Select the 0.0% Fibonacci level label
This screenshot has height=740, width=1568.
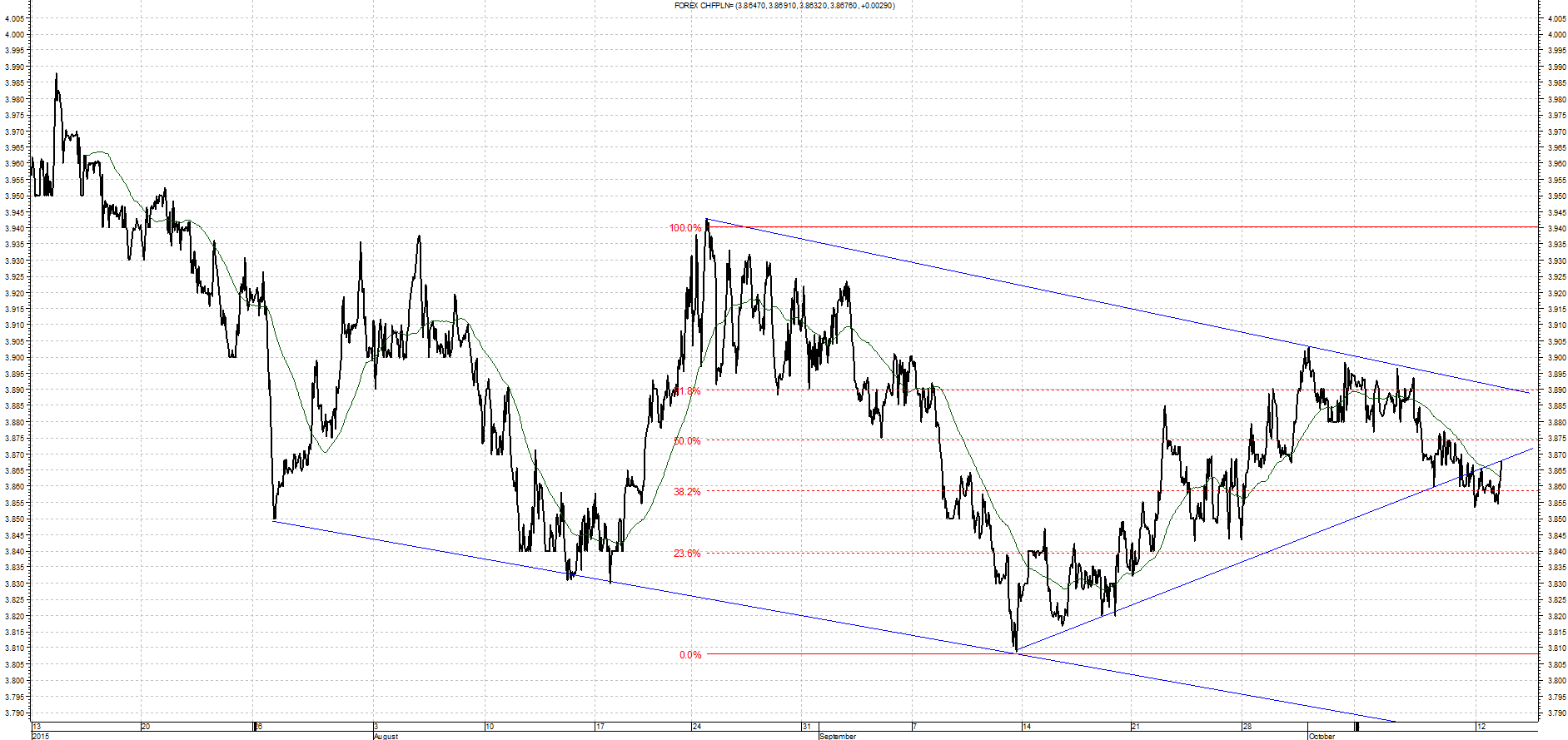690,655
